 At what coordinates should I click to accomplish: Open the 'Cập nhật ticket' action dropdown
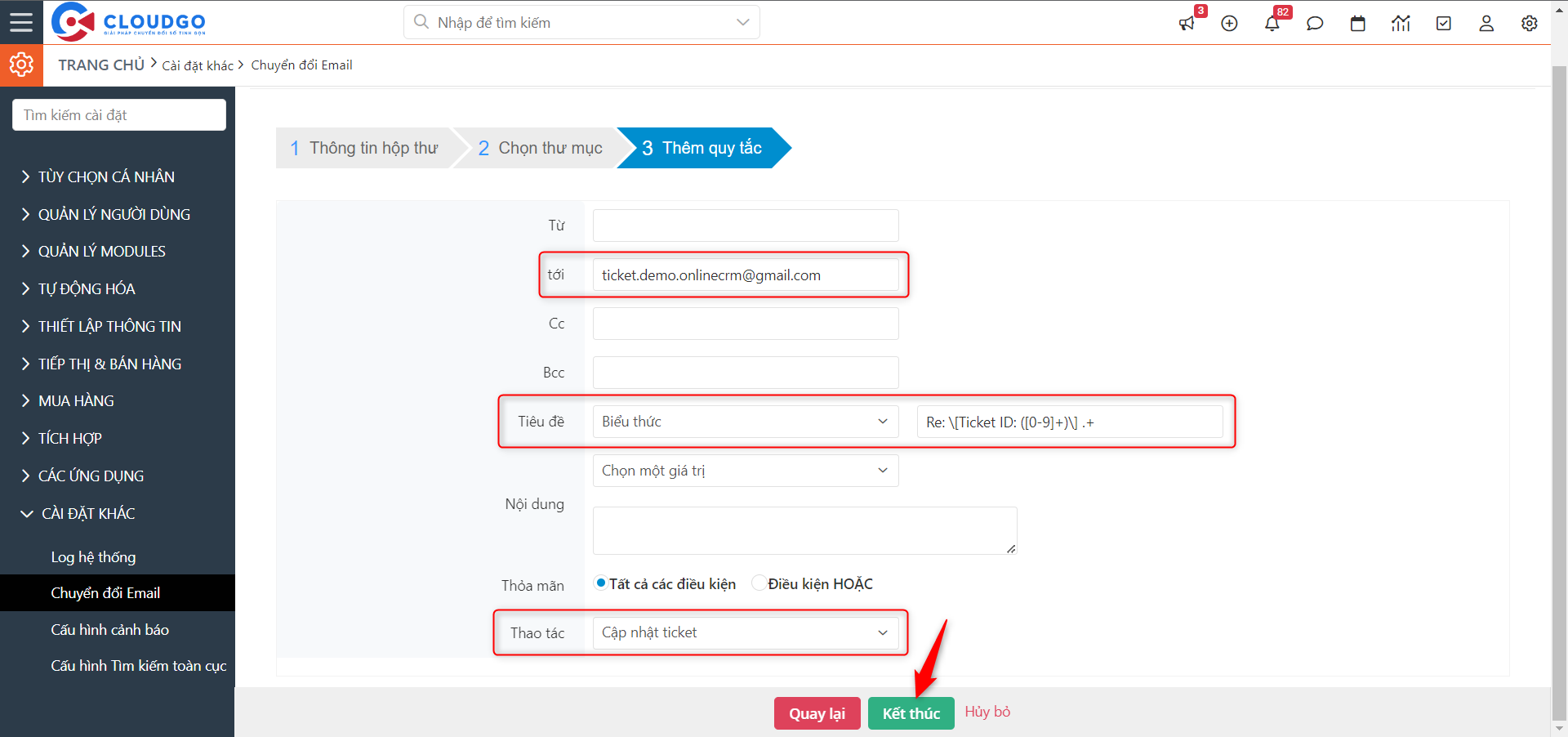(745, 632)
